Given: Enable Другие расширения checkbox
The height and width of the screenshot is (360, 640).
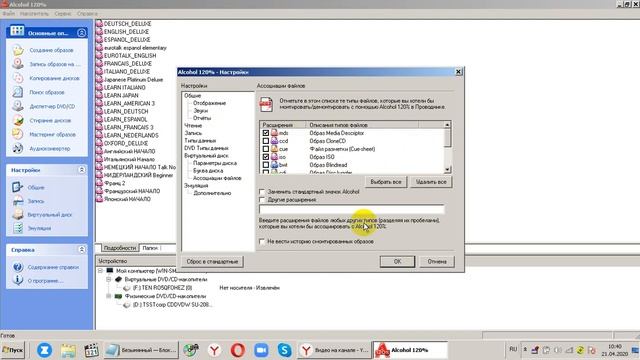Looking at the screenshot, I should 262,200.
